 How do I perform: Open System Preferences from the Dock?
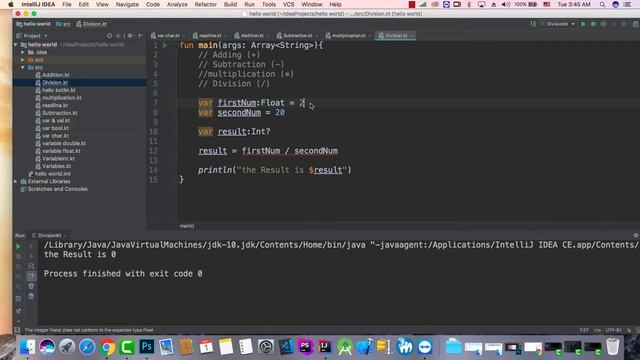coord(266,347)
